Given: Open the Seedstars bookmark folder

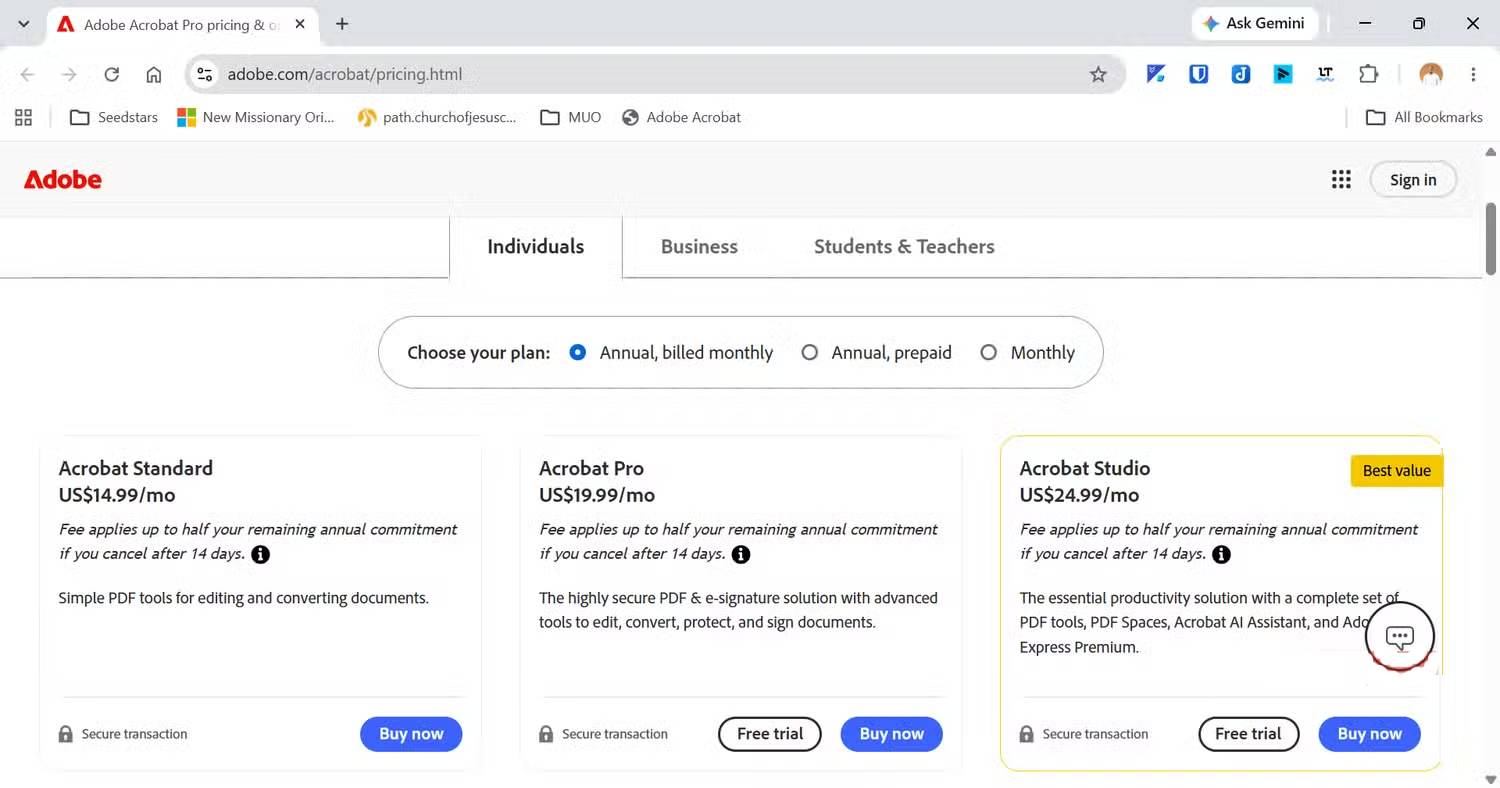Looking at the screenshot, I should 114,117.
